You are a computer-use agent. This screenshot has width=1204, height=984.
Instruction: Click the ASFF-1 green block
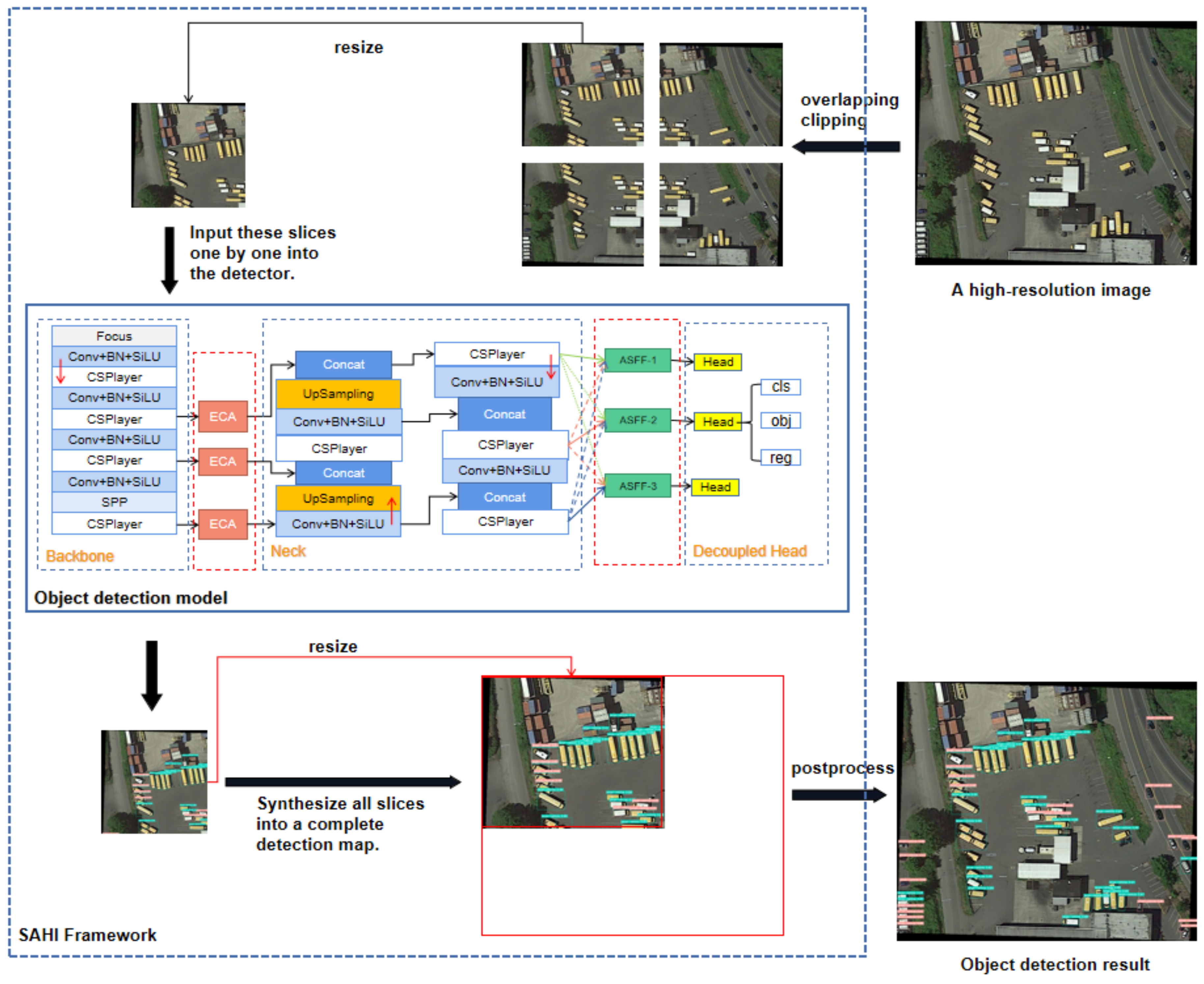637,361
